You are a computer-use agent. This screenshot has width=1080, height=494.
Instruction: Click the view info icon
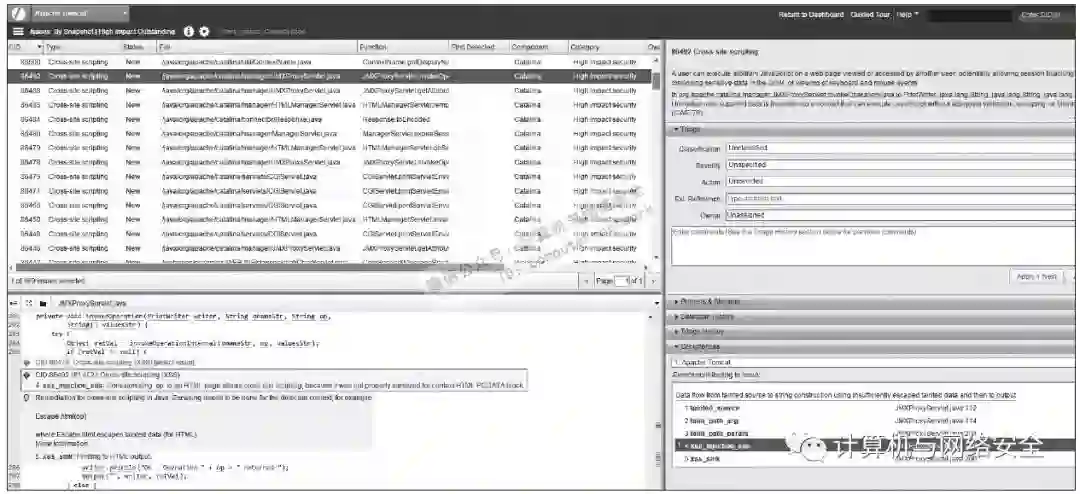click(189, 32)
